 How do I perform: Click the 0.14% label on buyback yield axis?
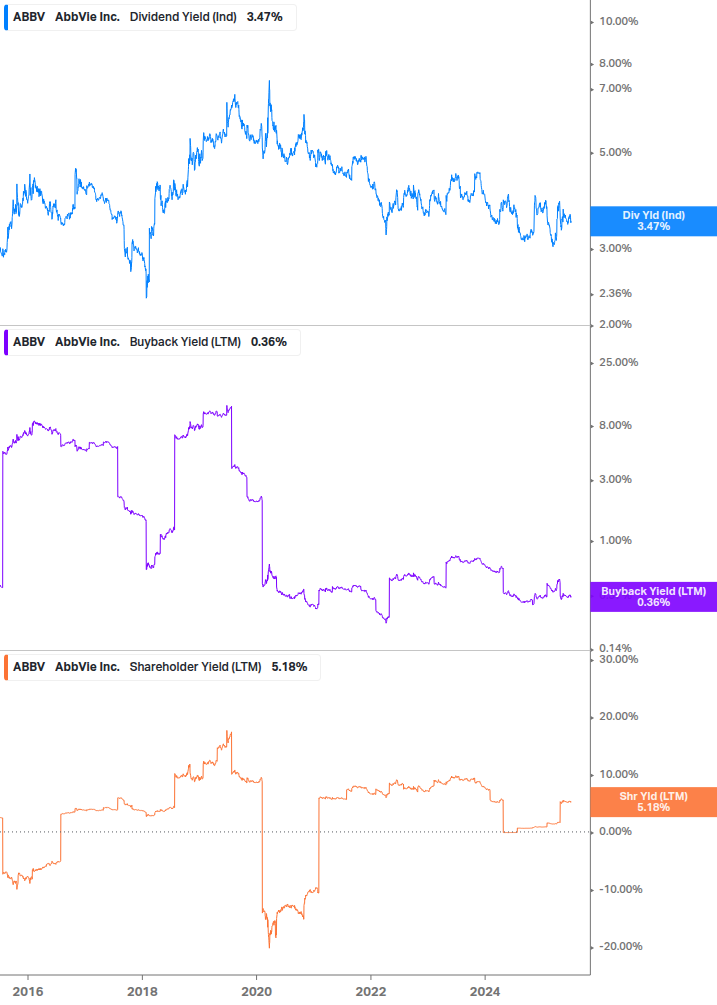click(x=615, y=648)
